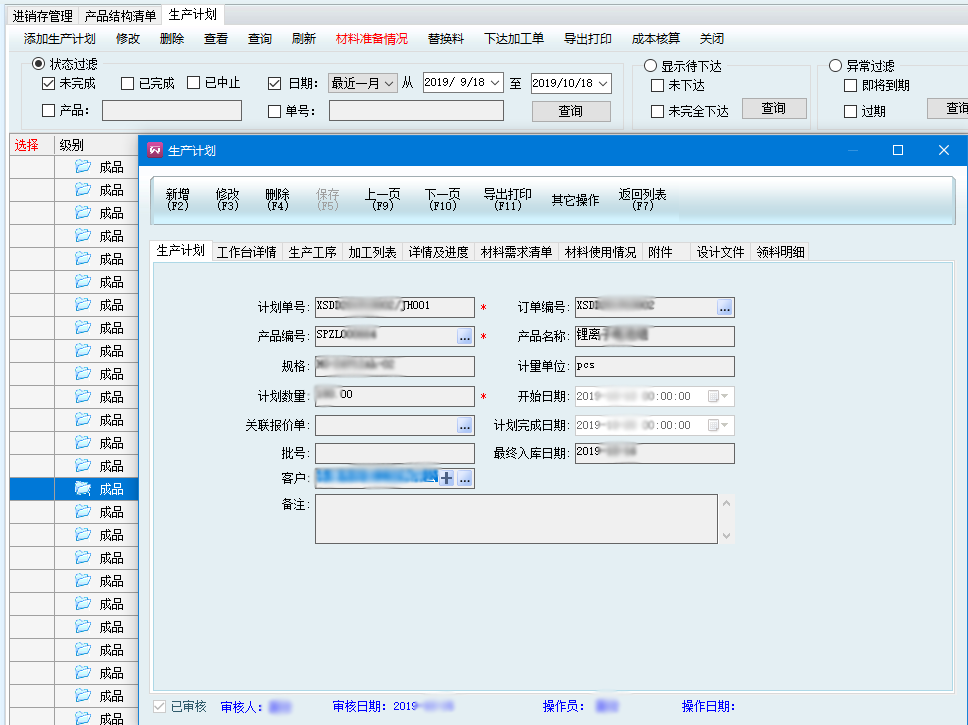Image resolution: width=968 pixels, height=725 pixels.
Task: Go to next record with 下一页 (F10)
Action: 443,199
